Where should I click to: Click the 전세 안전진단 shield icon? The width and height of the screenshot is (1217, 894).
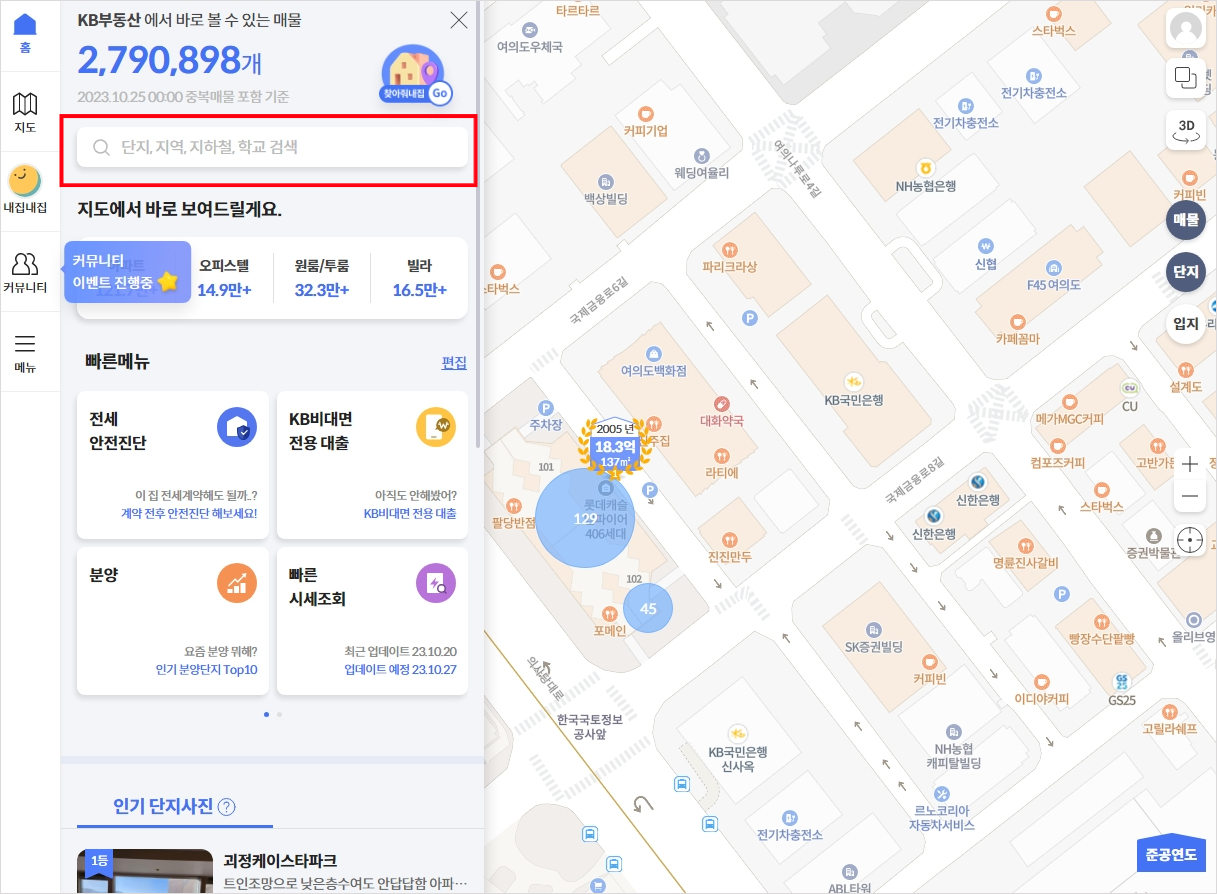[x=237, y=428]
